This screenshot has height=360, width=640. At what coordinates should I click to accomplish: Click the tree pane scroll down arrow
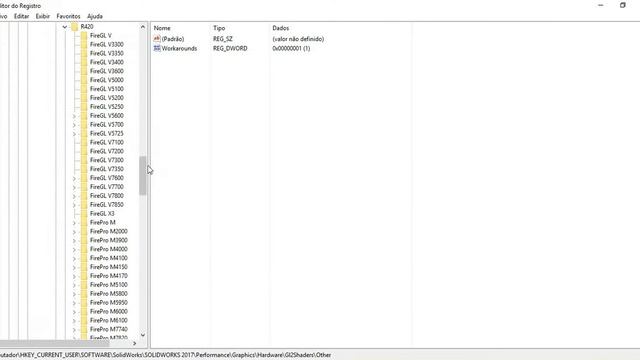142,335
